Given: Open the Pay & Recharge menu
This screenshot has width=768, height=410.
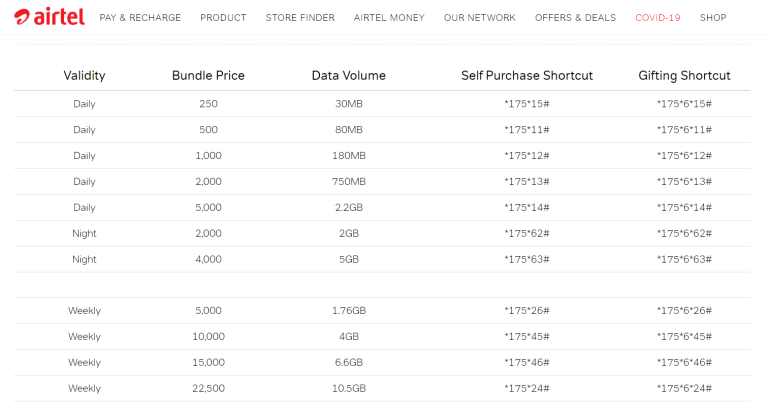Looking at the screenshot, I should pos(140,18).
